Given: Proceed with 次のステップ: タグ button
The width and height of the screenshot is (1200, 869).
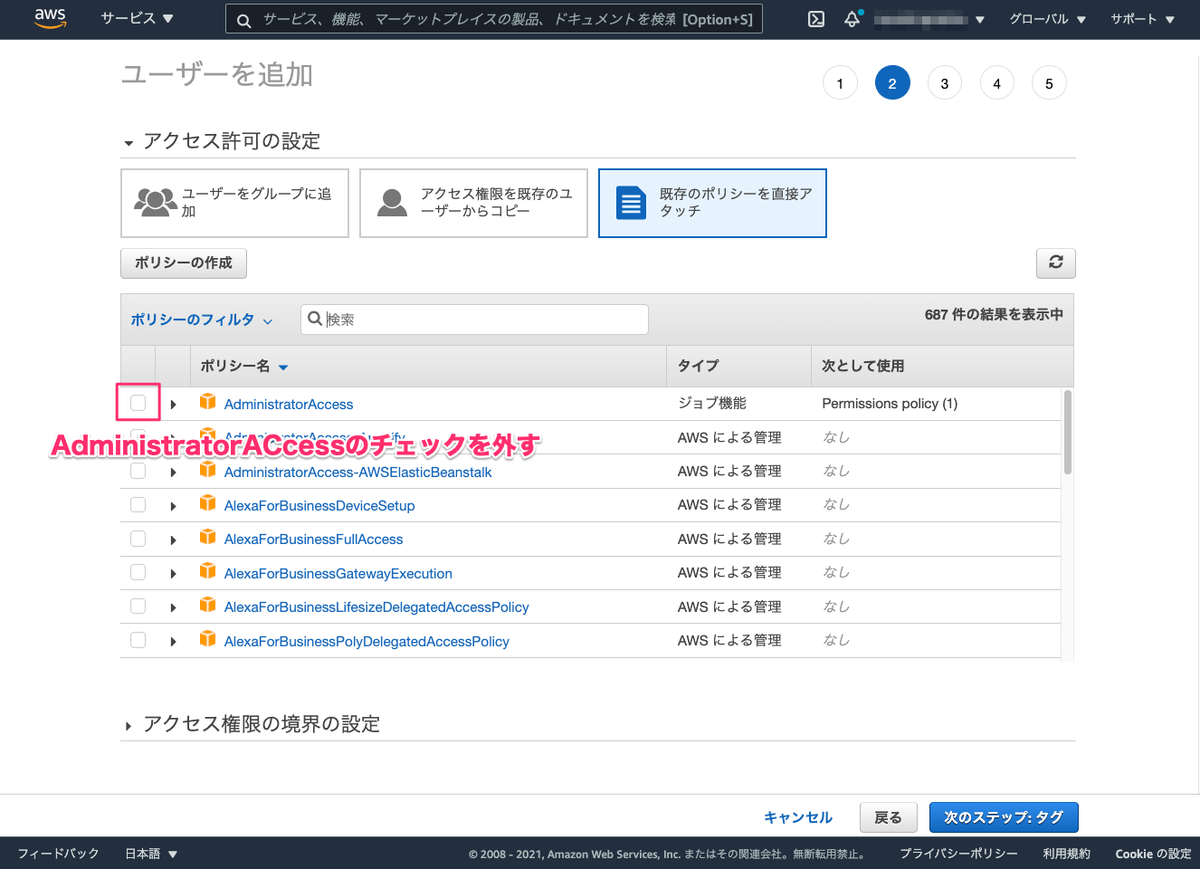Looking at the screenshot, I should [1004, 817].
